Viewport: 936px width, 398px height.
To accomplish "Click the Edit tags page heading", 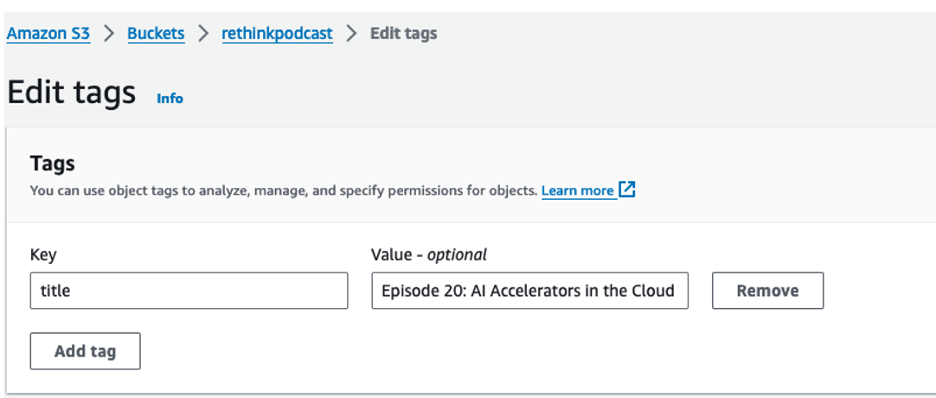I will 72,93.
